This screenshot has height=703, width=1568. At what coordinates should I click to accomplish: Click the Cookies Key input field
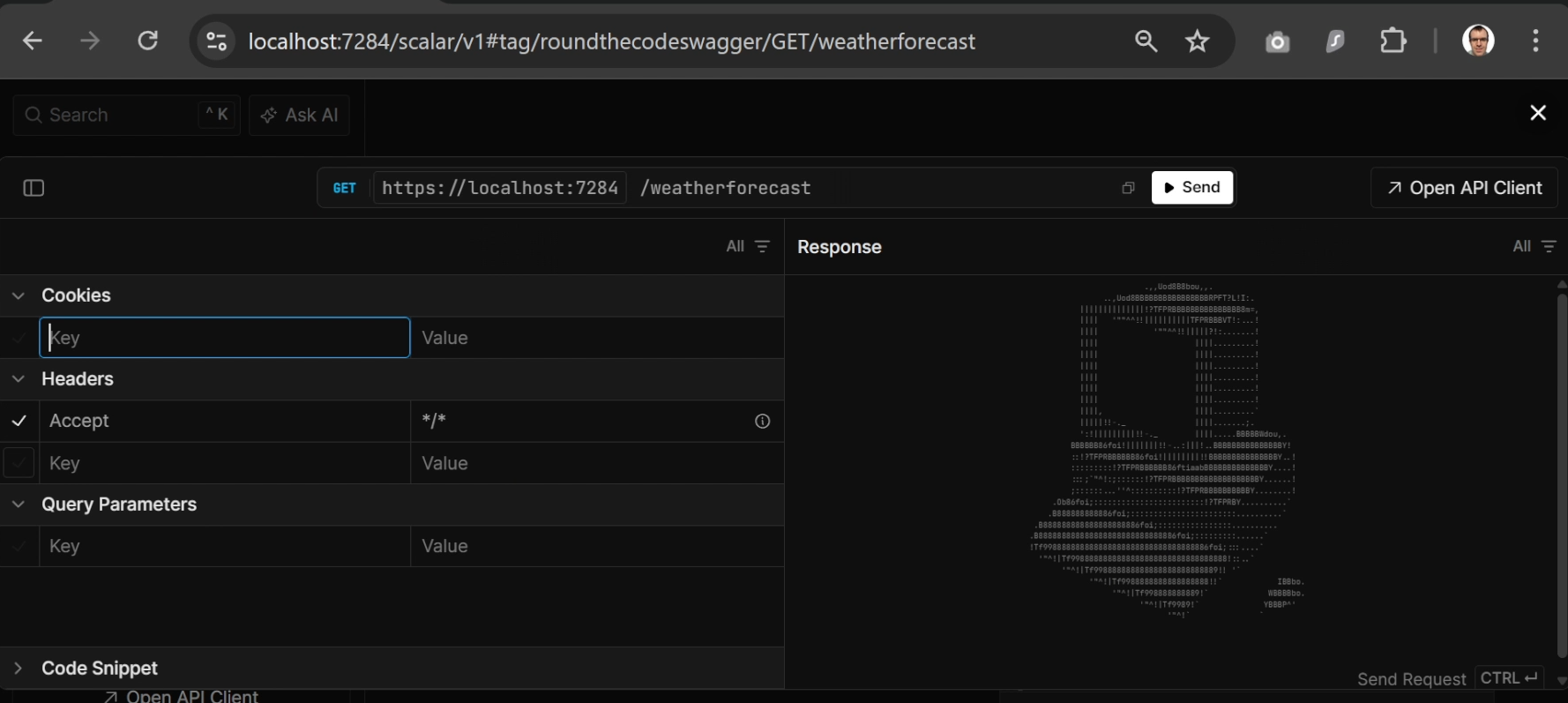coord(225,338)
